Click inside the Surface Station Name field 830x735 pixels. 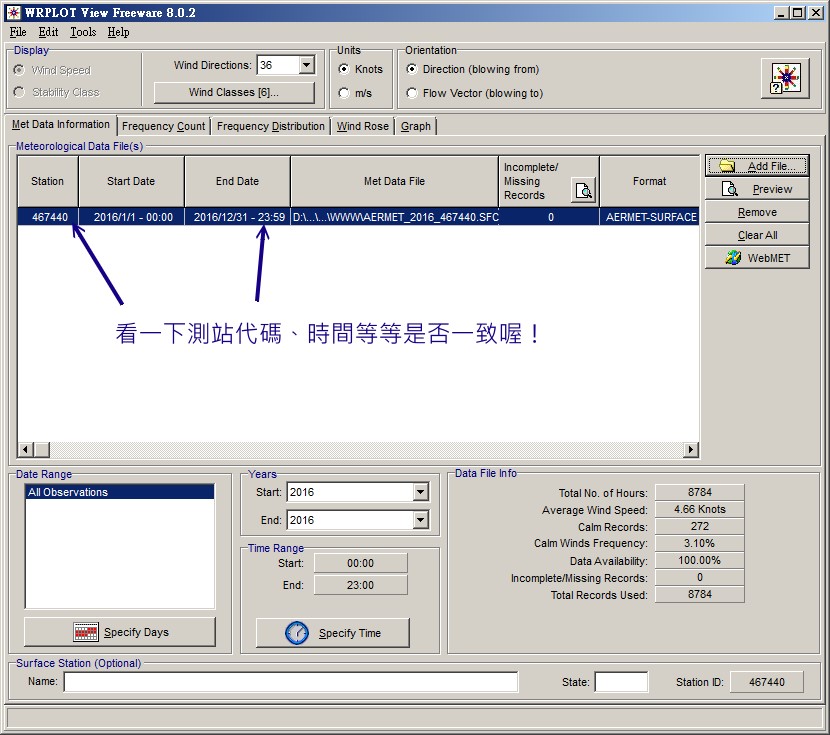290,682
